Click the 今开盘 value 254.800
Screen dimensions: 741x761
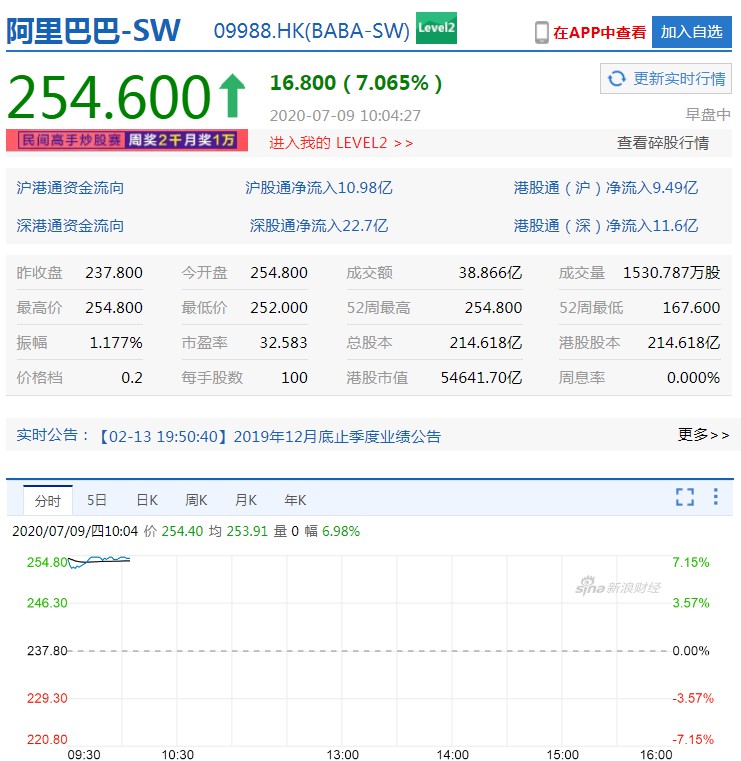pyautogui.click(x=279, y=273)
